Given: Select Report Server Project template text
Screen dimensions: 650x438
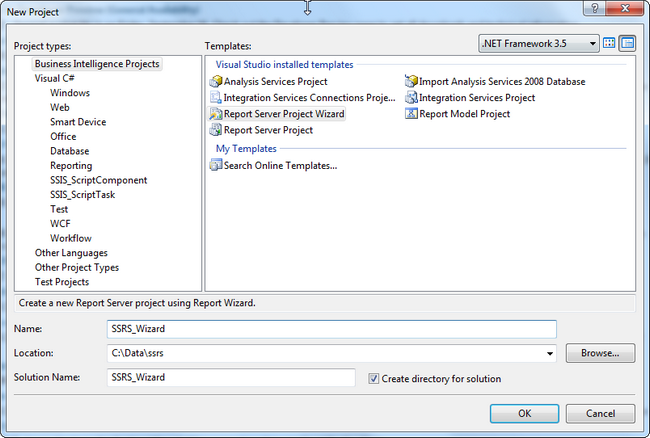Looking at the screenshot, I should pyautogui.click(x=268, y=130).
